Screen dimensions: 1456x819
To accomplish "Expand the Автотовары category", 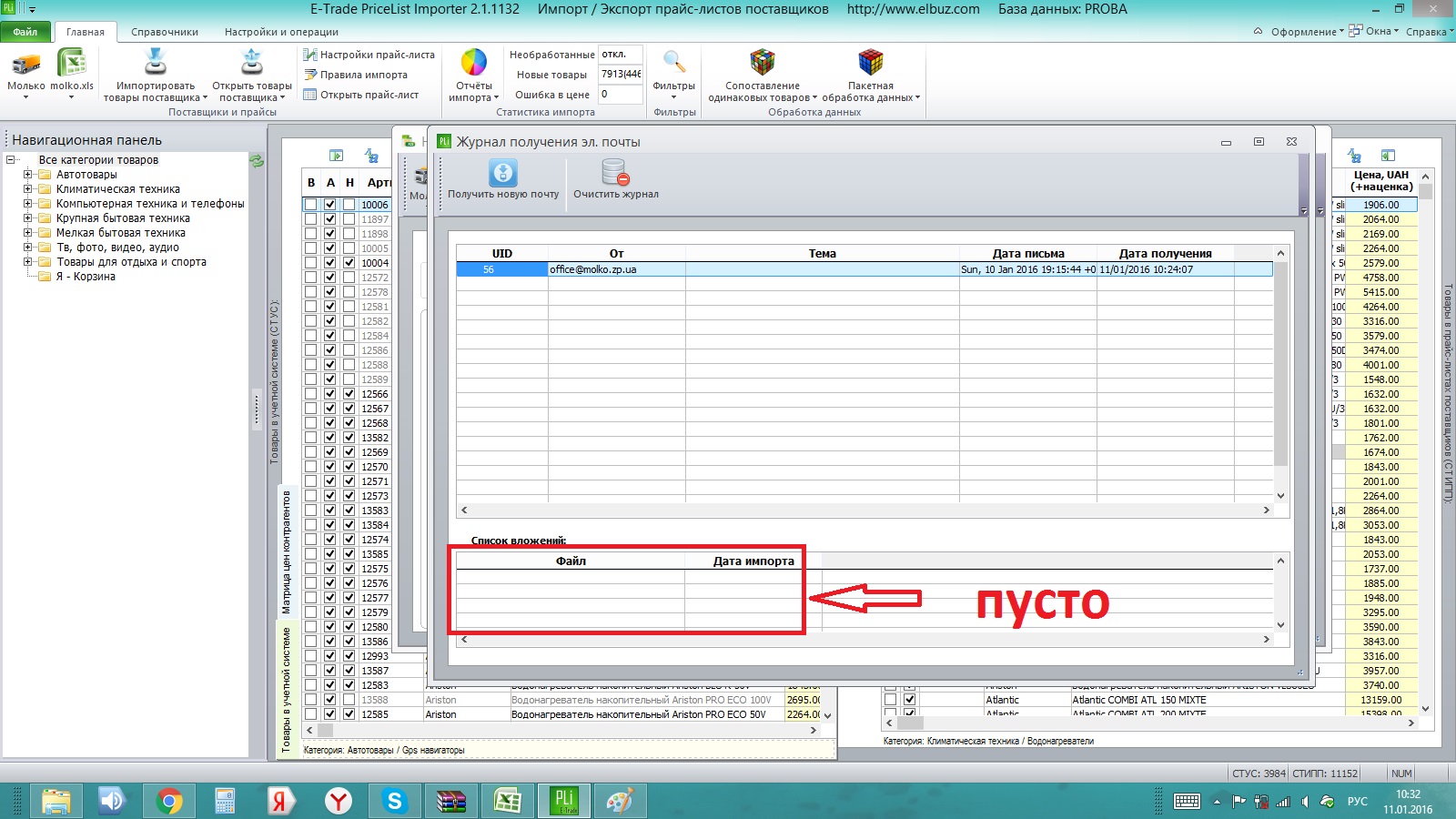I will tap(28, 175).
